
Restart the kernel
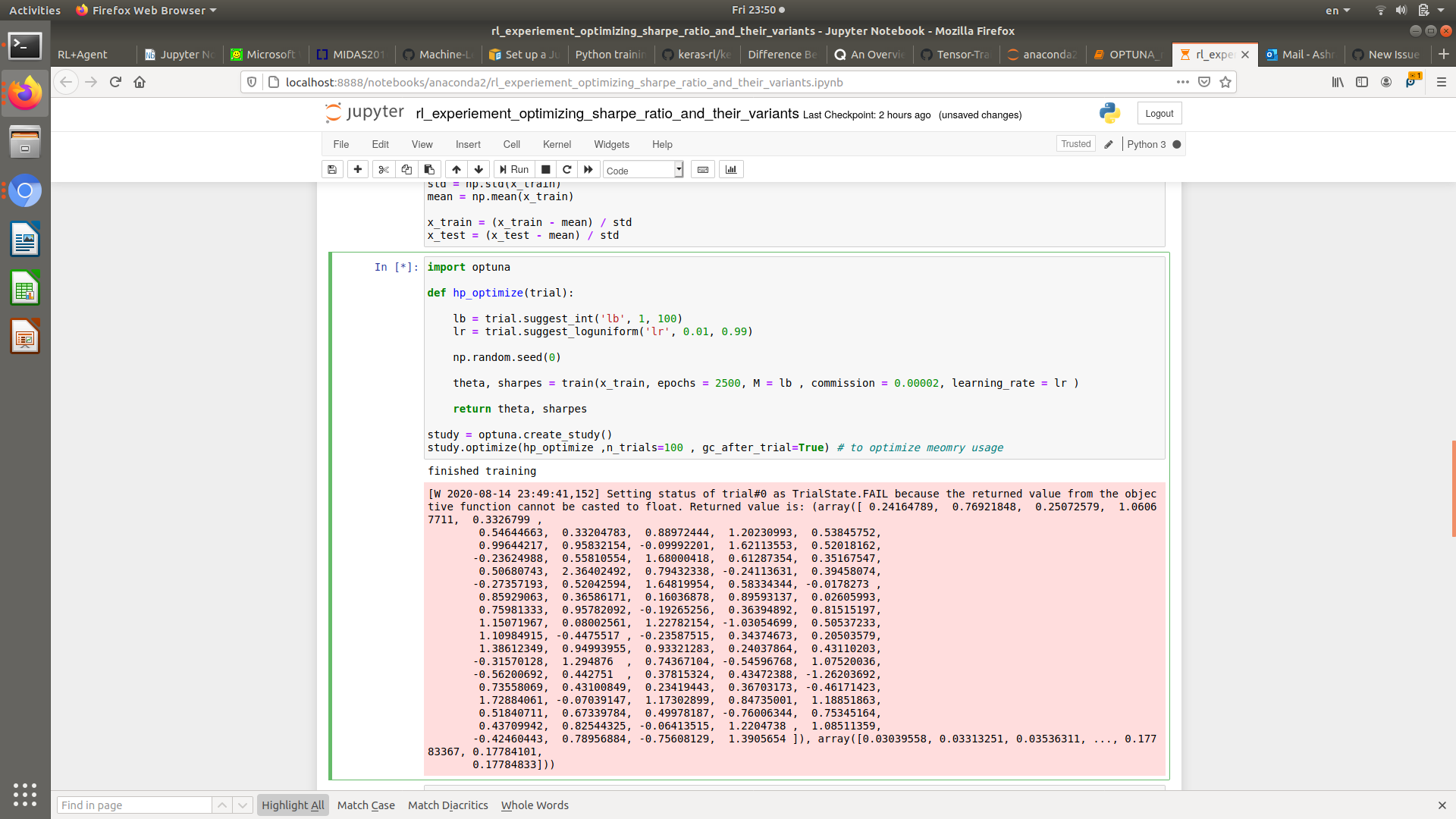coord(566,169)
